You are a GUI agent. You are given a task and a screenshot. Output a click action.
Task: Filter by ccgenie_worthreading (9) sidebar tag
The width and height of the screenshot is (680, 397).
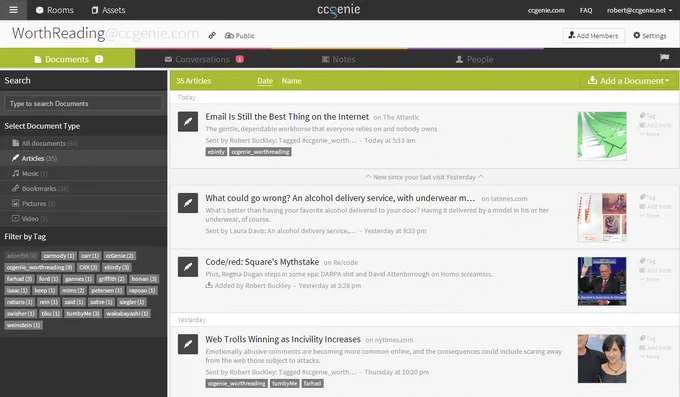click(x=39, y=267)
